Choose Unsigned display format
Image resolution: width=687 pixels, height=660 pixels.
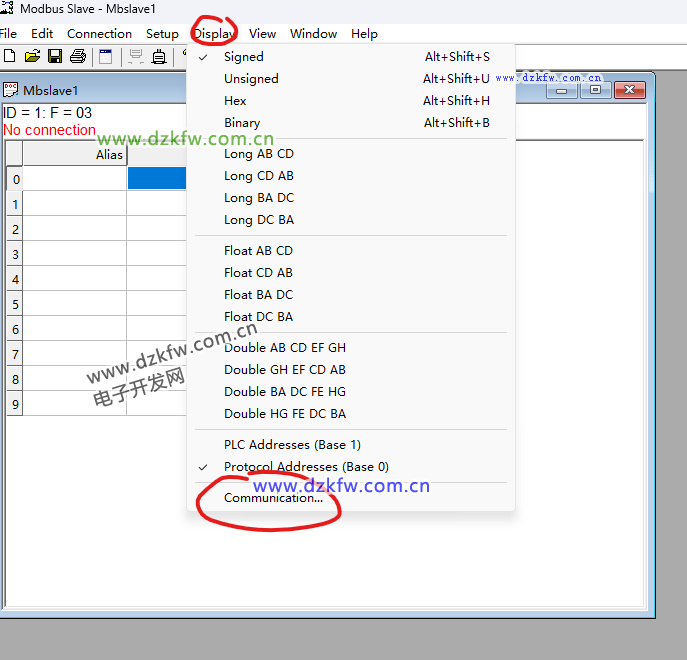pos(351,78)
